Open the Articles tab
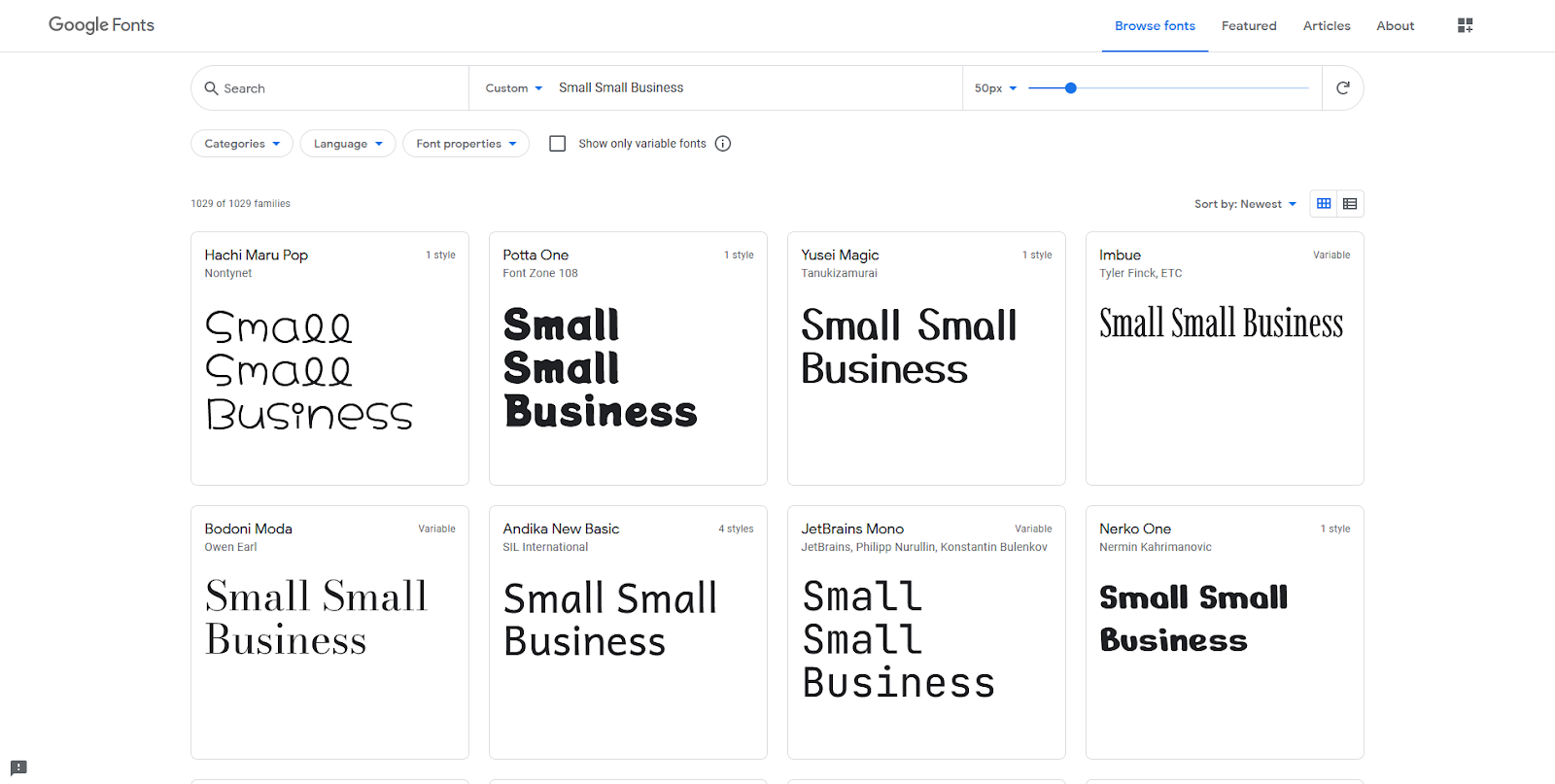This screenshot has width=1555, height=784. [x=1327, y=26]
